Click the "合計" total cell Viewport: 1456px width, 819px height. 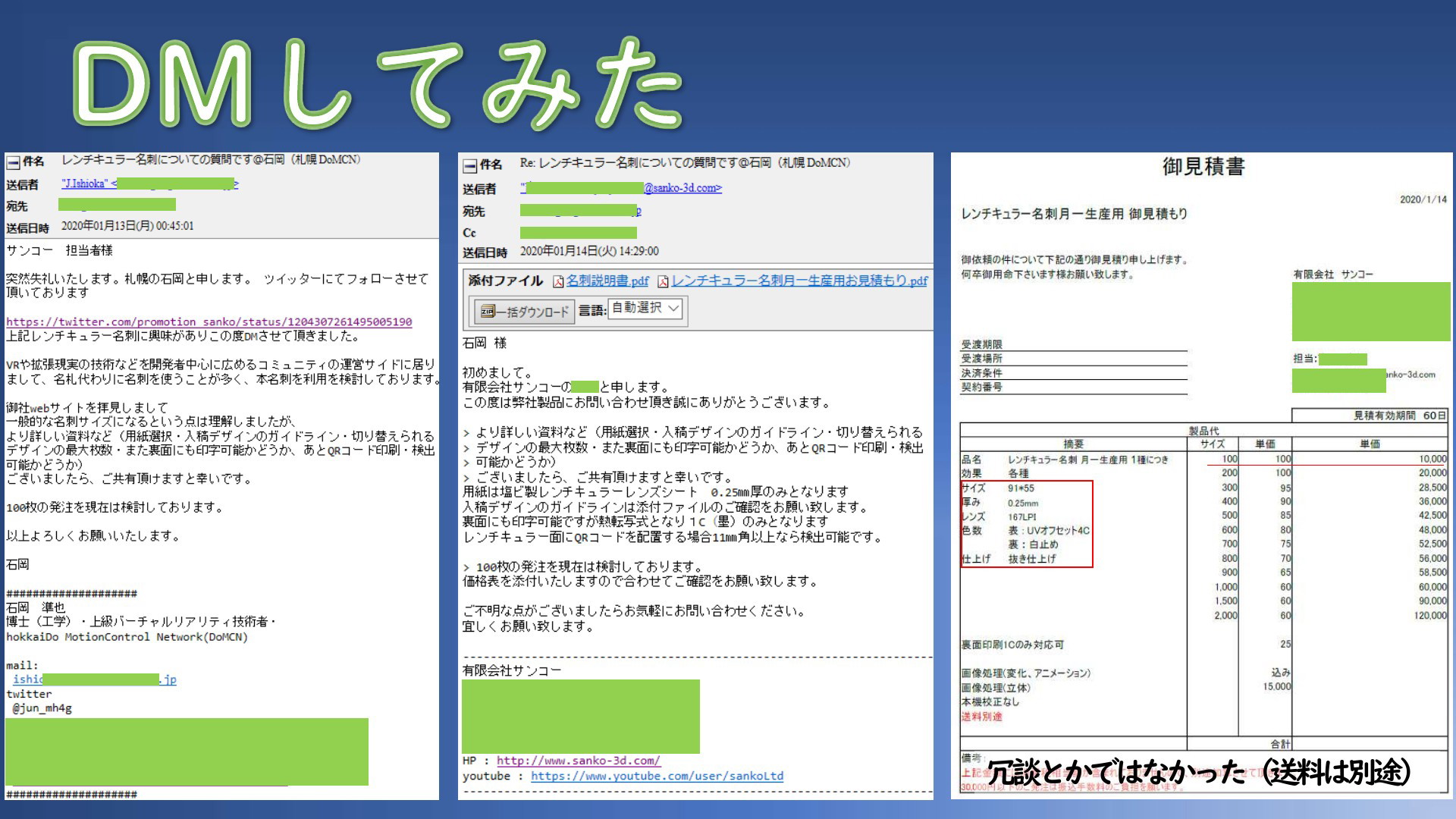tap(1281, 744)
